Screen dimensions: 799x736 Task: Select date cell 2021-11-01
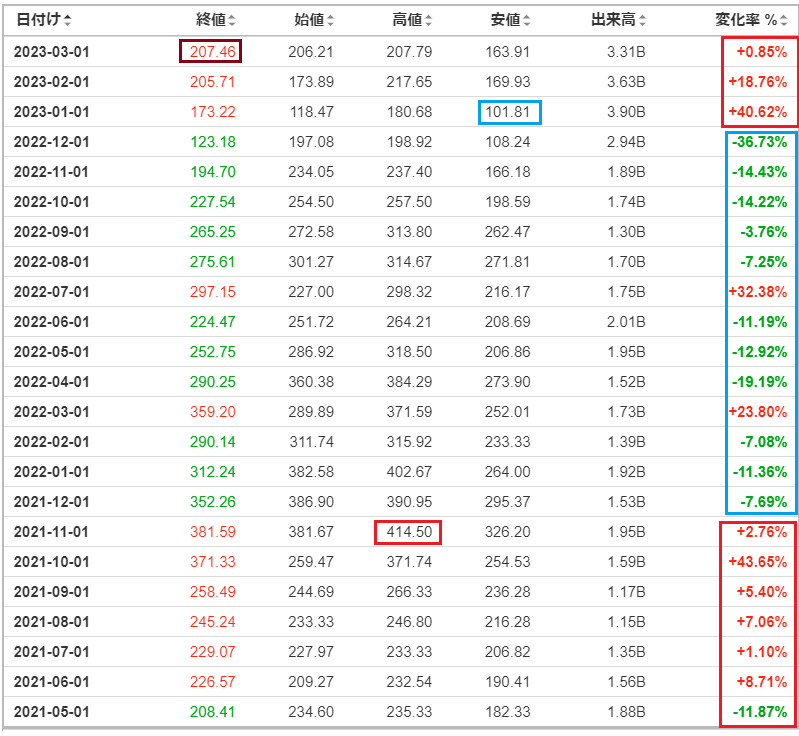pyautogui.click(x=51, y=532)
